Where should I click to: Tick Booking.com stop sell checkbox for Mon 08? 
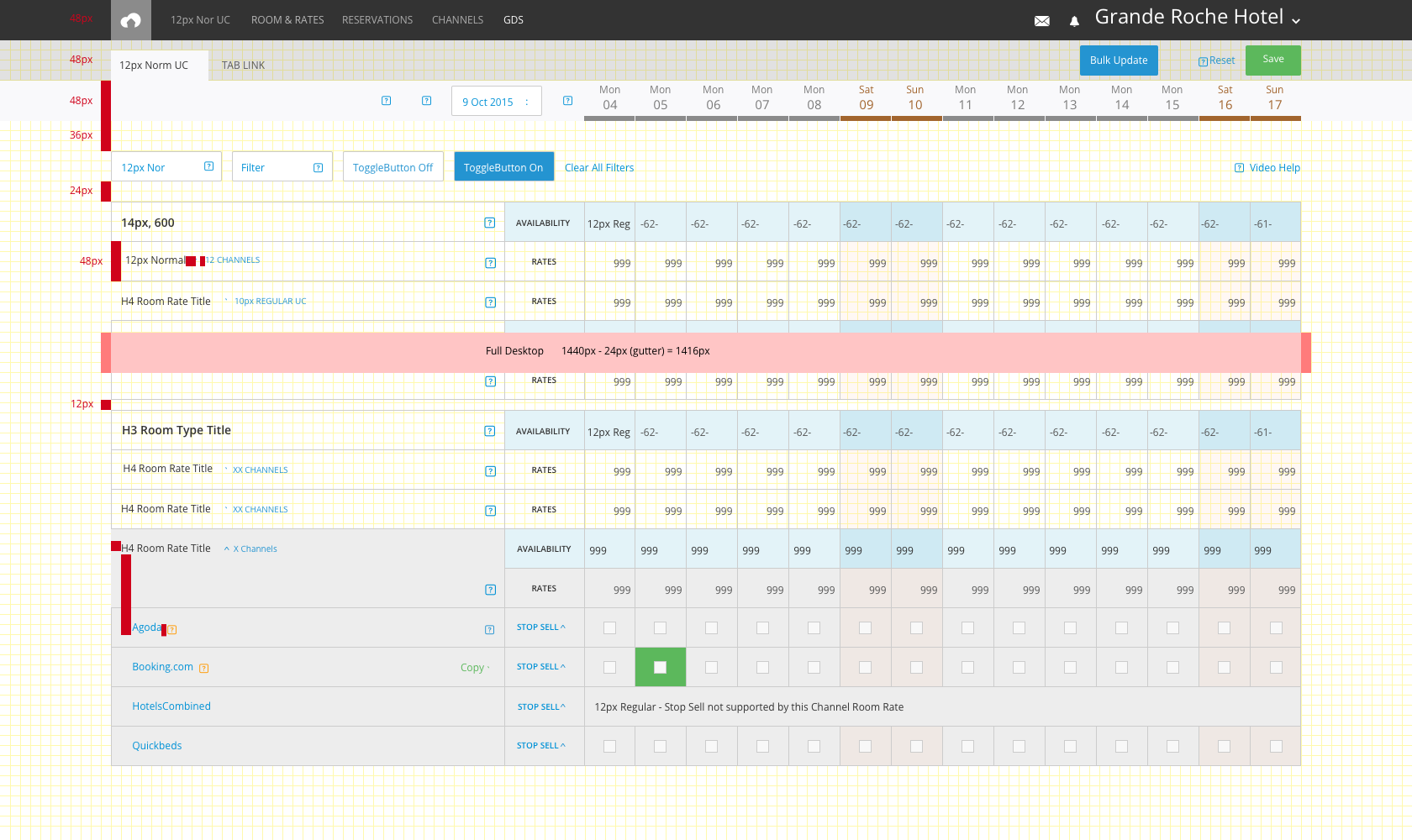[x=814, y=667]
